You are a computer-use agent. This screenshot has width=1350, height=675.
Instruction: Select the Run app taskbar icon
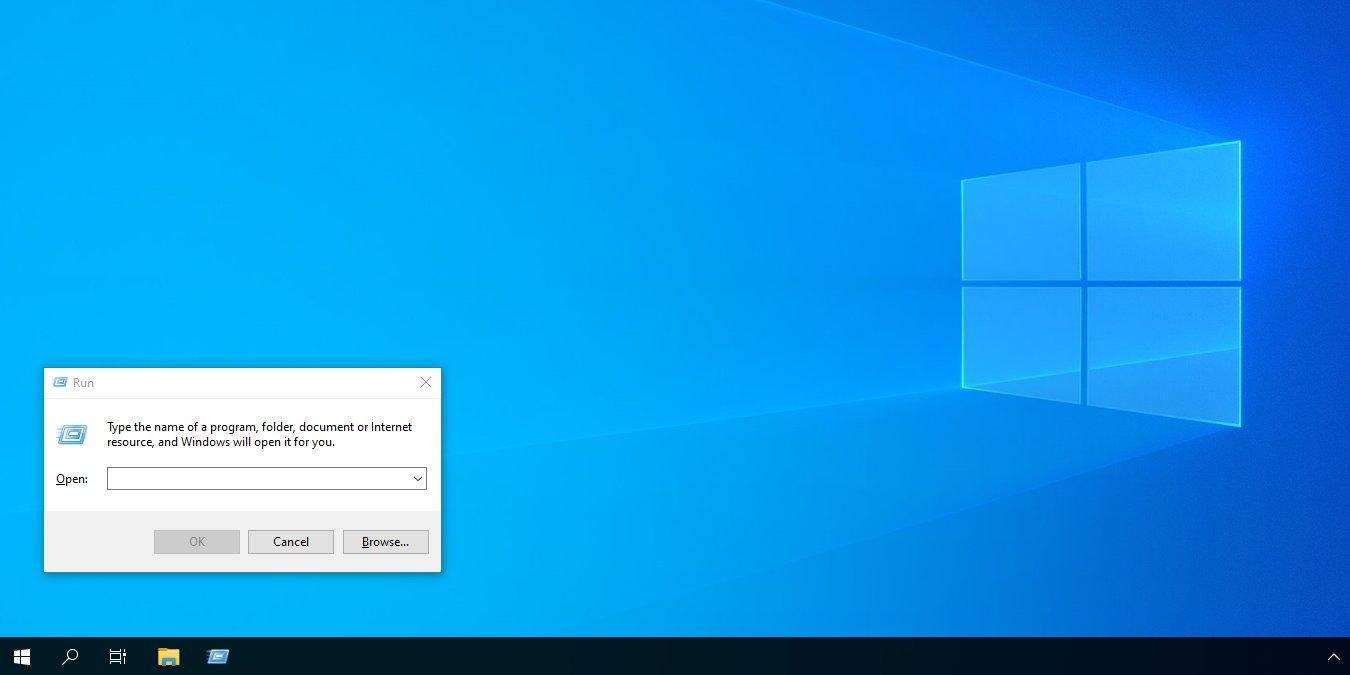coord(218,657)
